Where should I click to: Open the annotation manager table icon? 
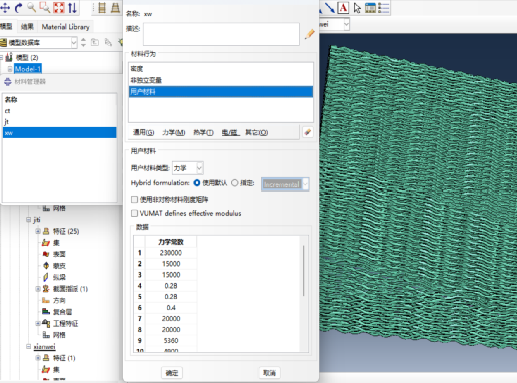coord(370,7)
